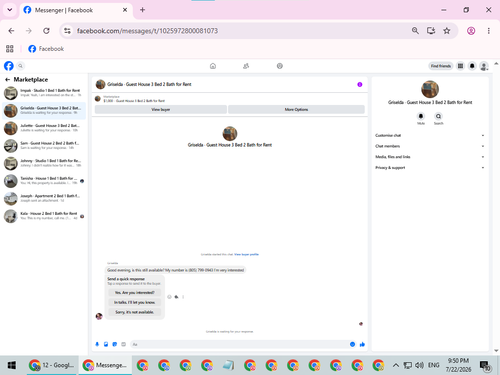This screenshot has width=500, height=375.
Task: Bookmark this page with the star icon
Action: 447,31
